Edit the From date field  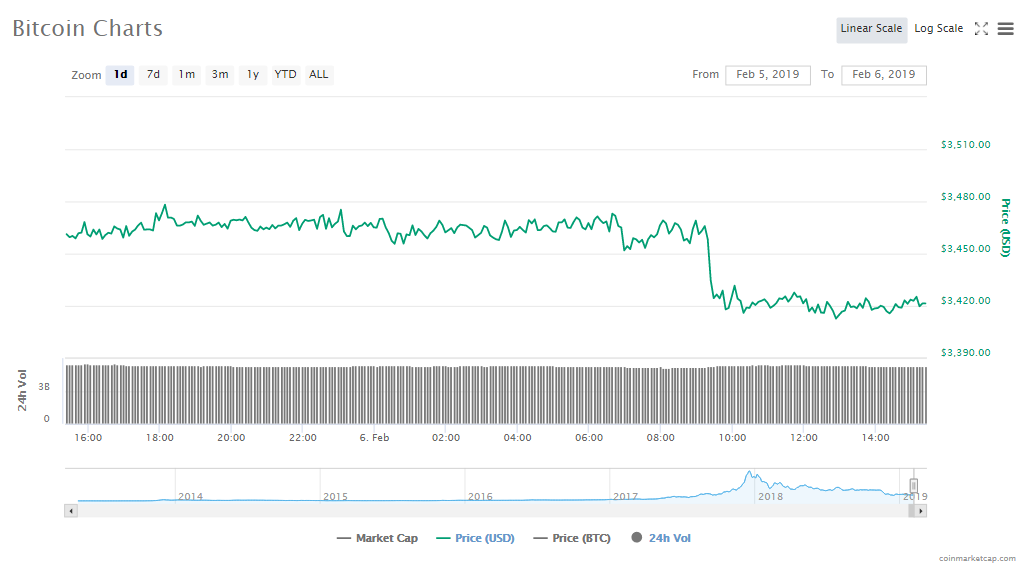point(768,75)
